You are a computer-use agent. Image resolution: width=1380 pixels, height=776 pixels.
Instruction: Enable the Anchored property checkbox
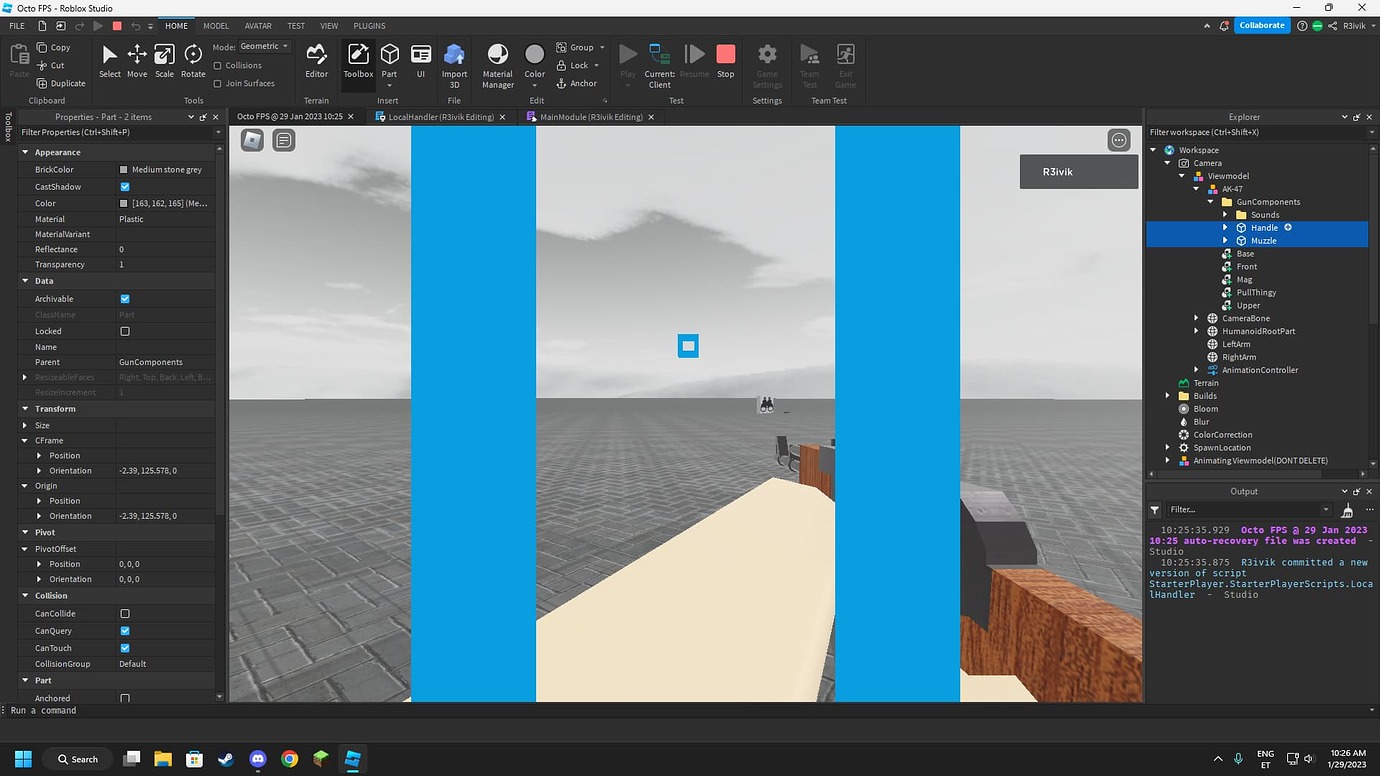pos(124,697)
